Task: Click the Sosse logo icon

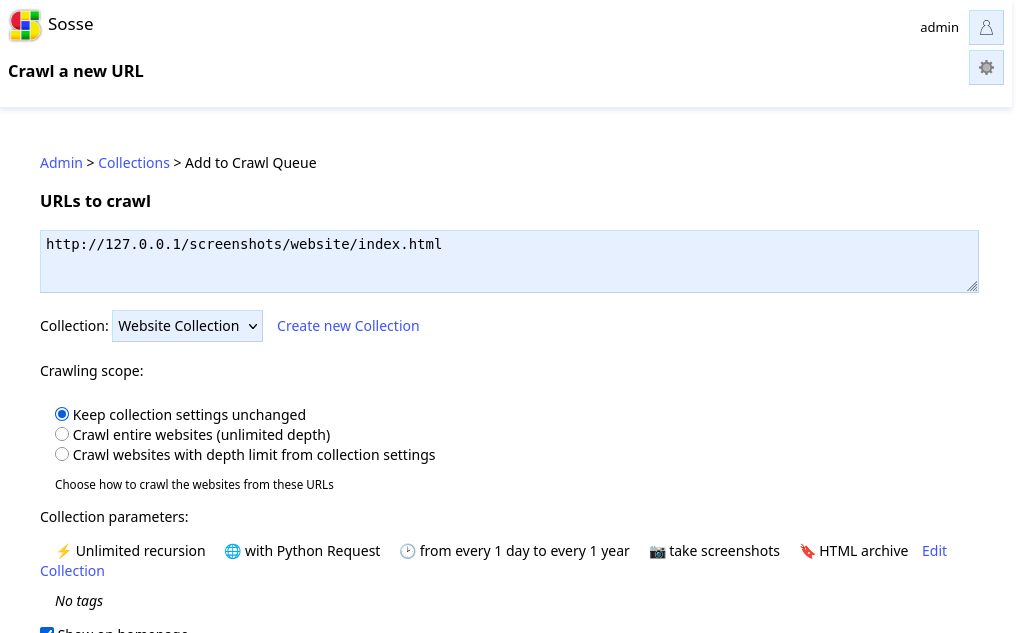Action: pos(25,25)
